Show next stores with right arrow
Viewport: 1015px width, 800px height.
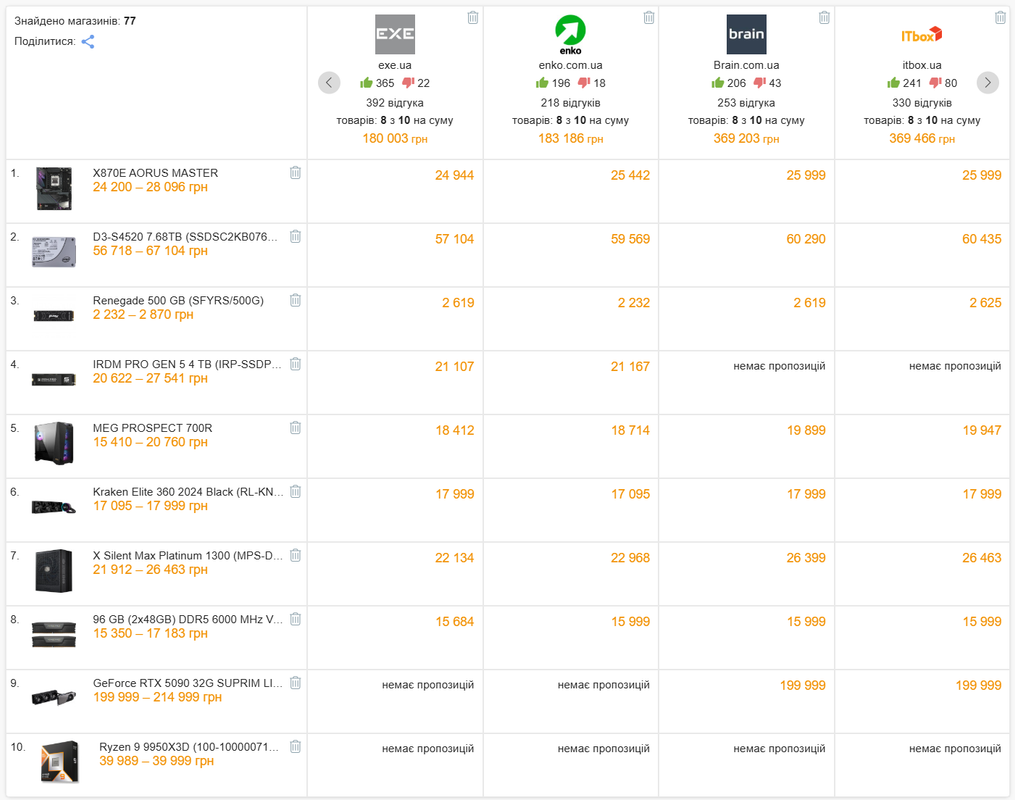click(x=987, y=82)
